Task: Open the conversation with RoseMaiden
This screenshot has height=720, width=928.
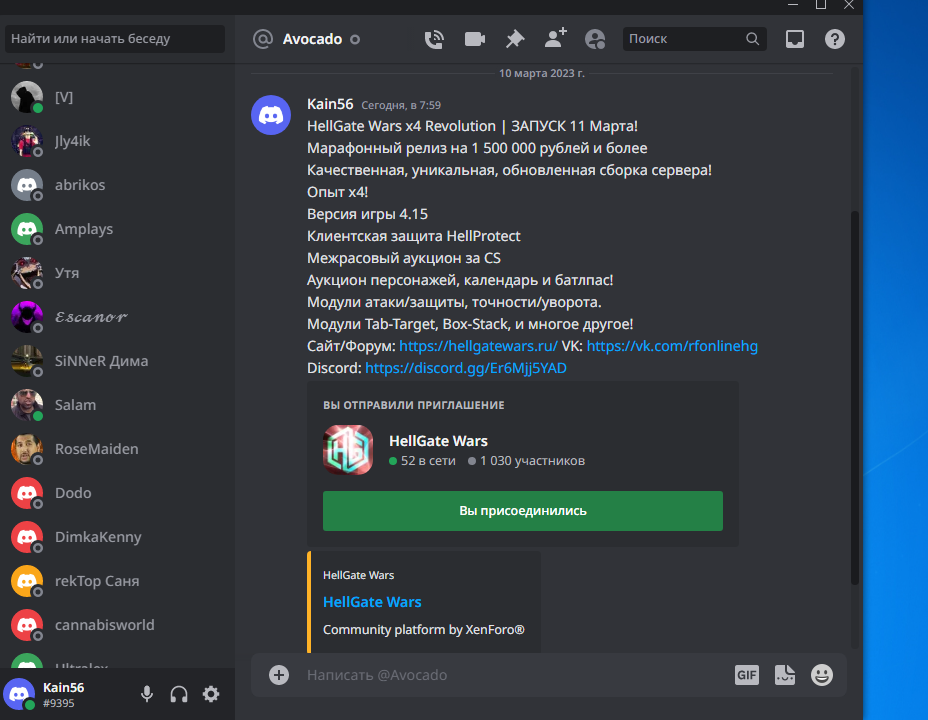Action: point(117,449)
